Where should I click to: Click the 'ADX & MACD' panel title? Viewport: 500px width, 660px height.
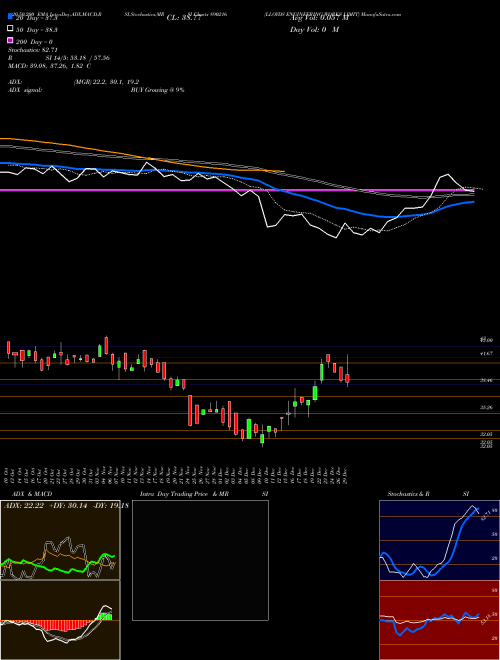click(32, 494)
